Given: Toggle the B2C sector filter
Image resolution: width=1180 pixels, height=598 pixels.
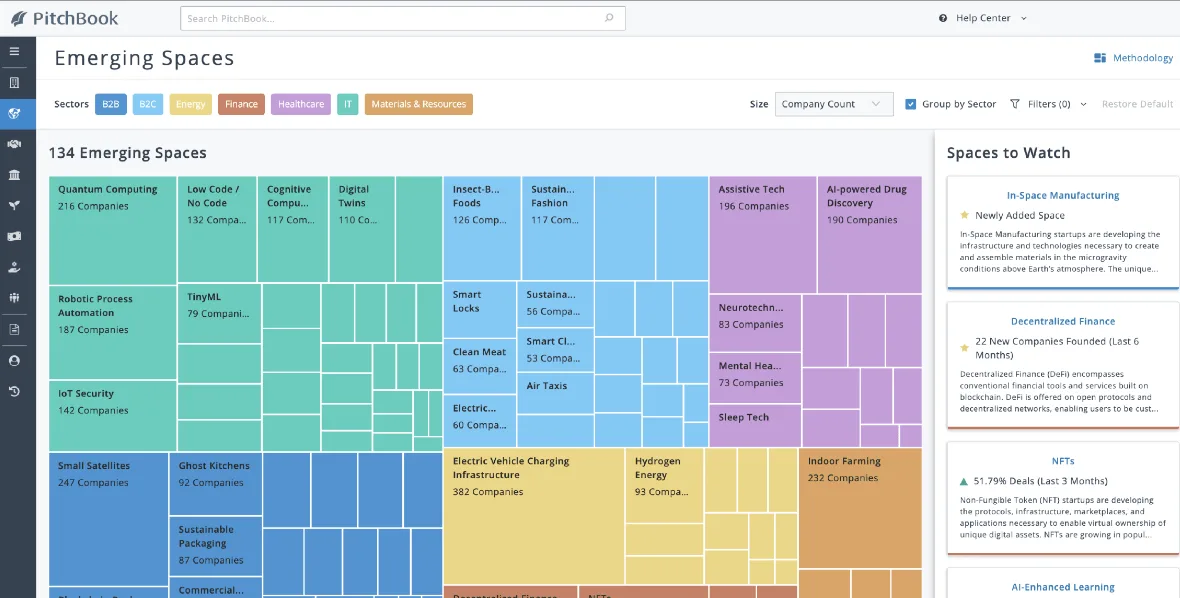Looking at the screenshot, I should [148, 104].
